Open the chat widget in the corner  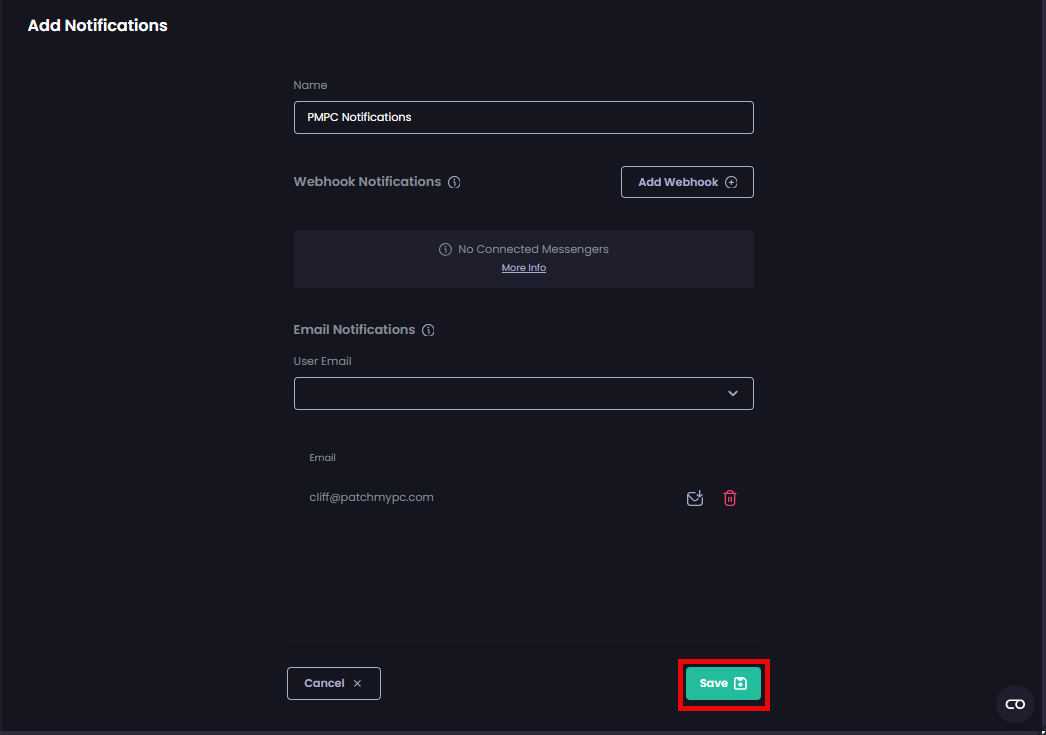point(1015,704)
